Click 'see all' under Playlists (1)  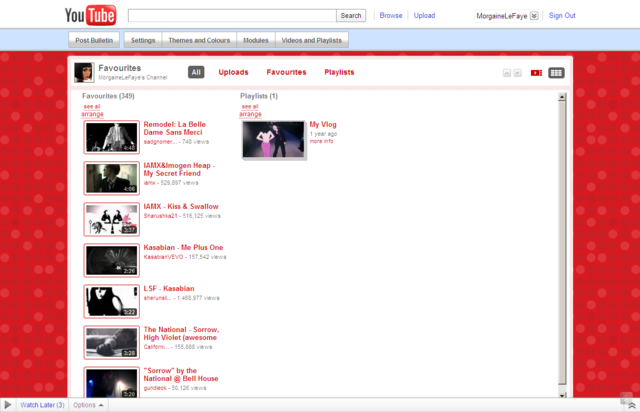click(250, 107)
